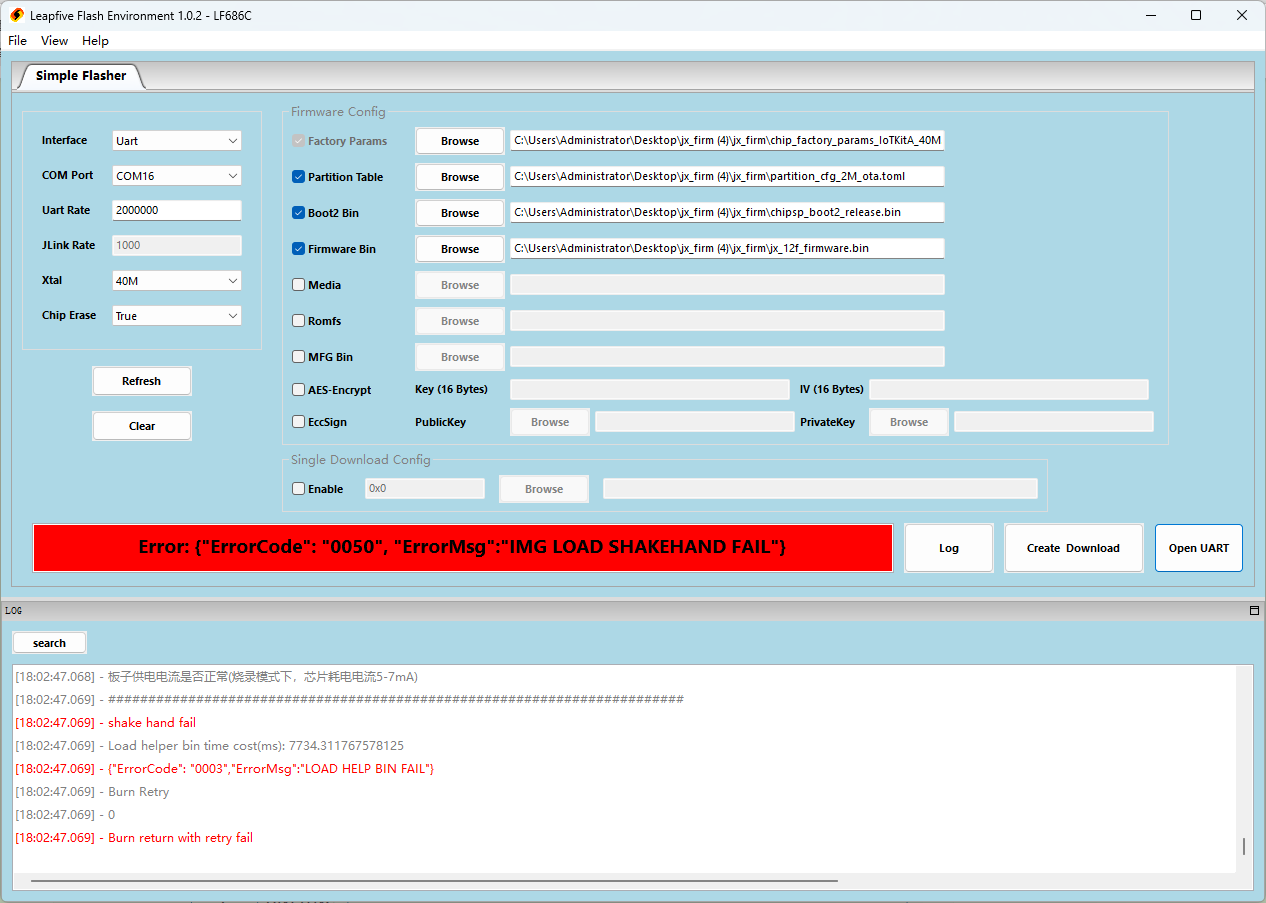Expand the Xtal frequency dropdown
Screen dimensions: 1266x903
pos(177,281)
